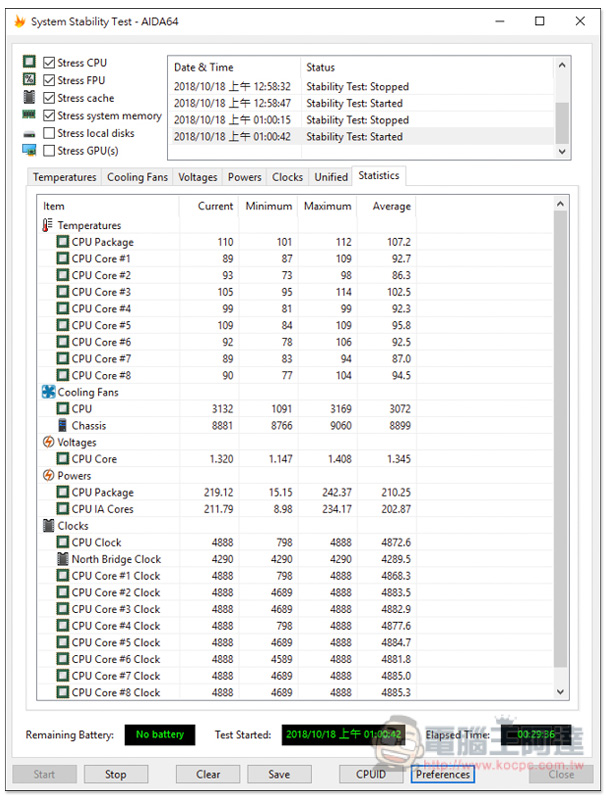The image size is (606, 800).
Task: Select the 12:58:32 Stability Test: Stopped entry
Action: click(361, 86)
